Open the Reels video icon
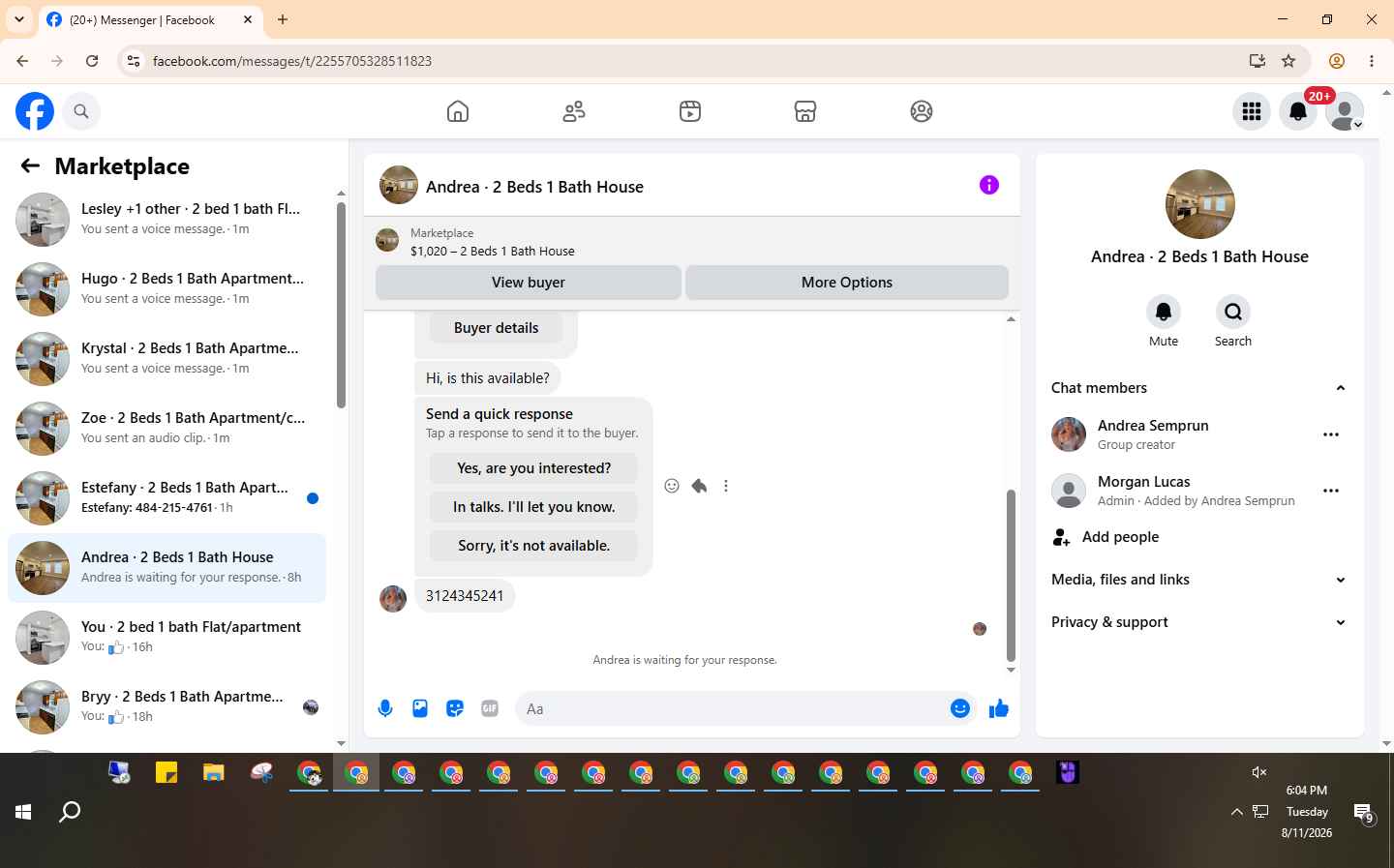The image size is (1394, 868). (x=690, y=111)
